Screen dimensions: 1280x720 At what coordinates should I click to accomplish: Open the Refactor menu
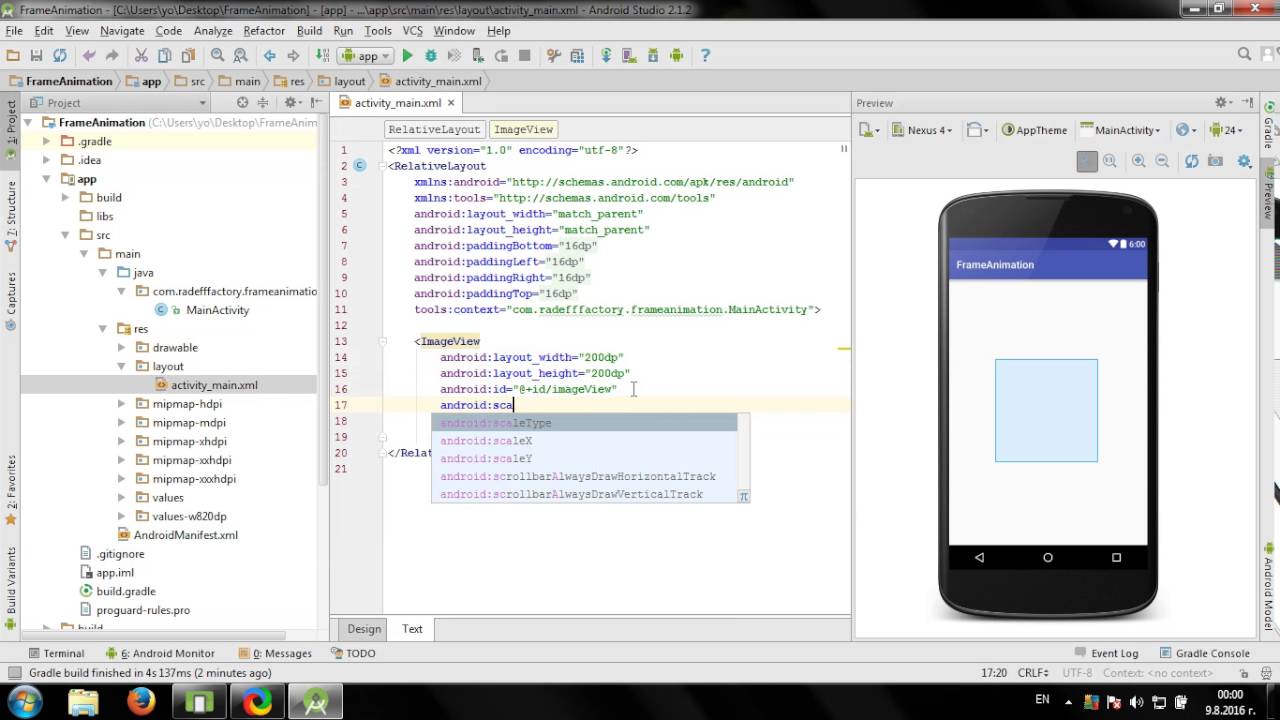[x=264, y=31]
